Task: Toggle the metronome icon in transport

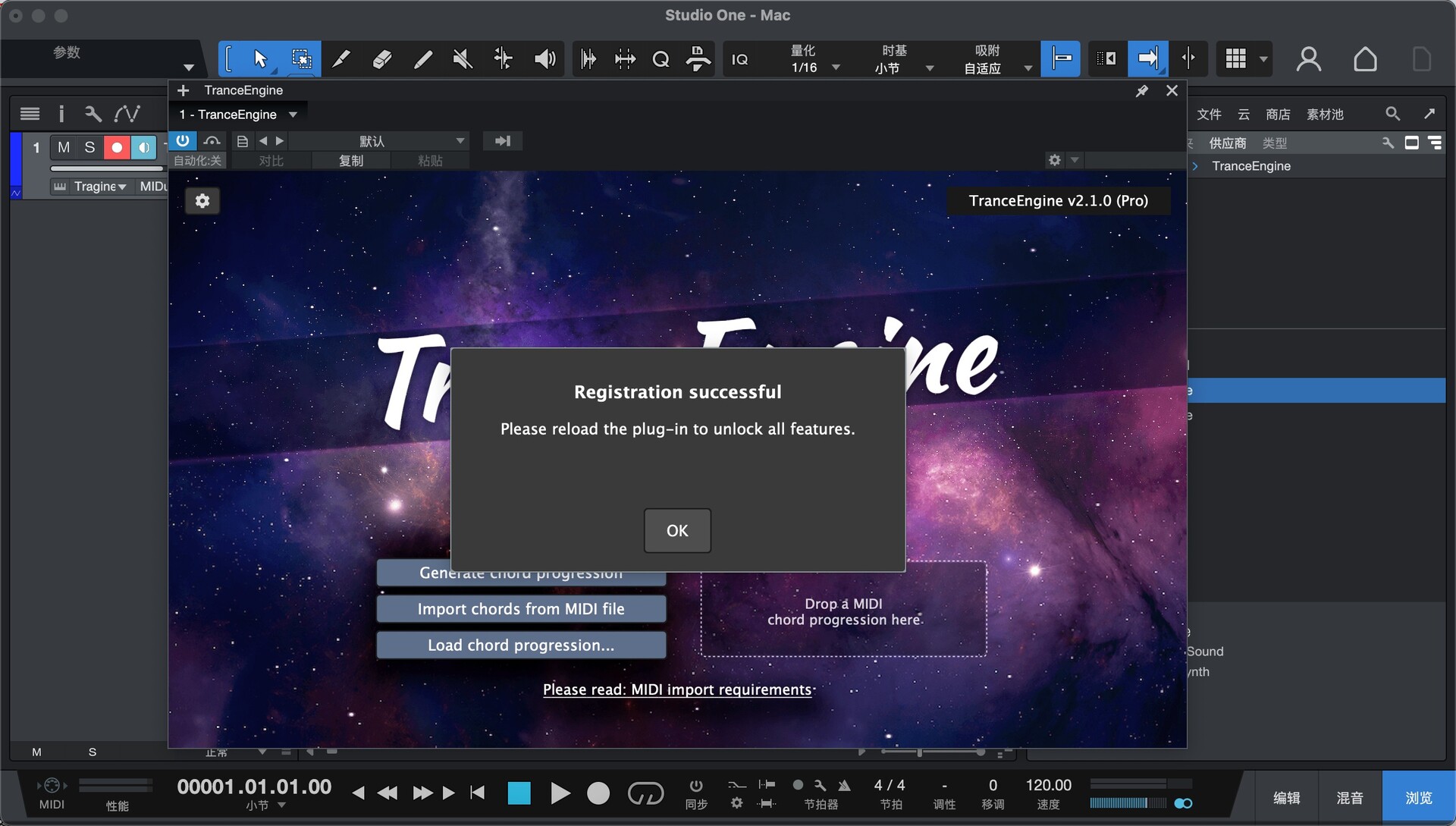Action: coord(844,785)
